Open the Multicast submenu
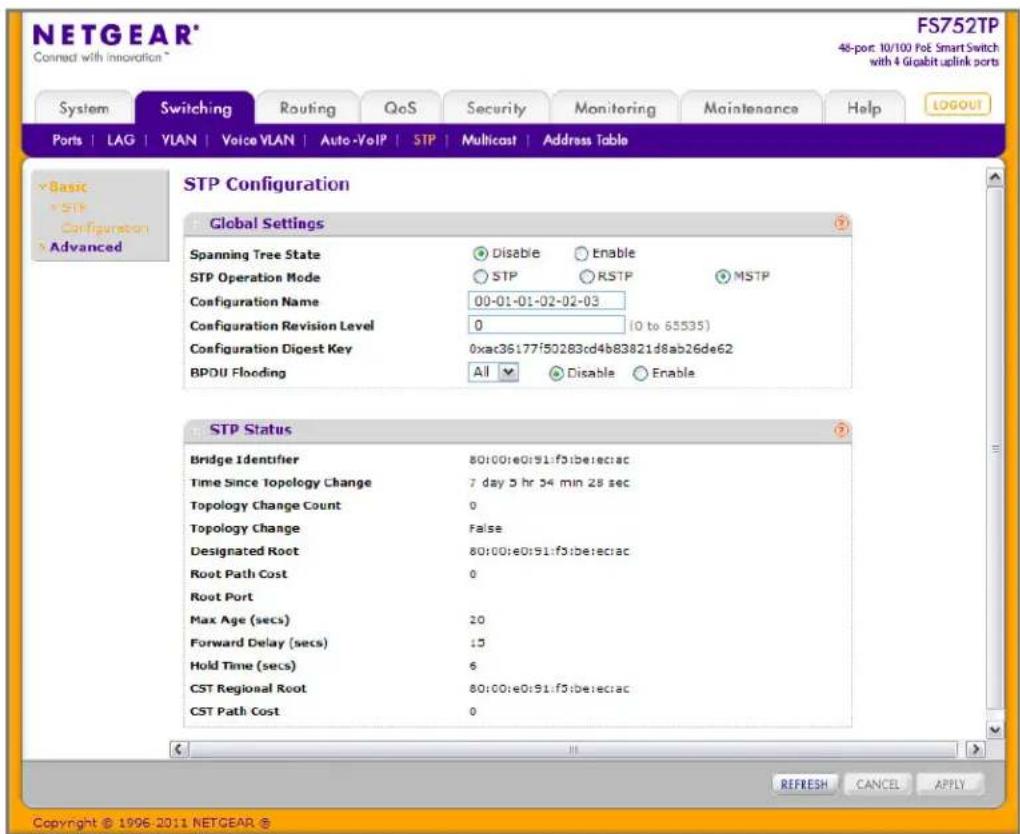This screenshot has width=1020, height=834. 489,140
